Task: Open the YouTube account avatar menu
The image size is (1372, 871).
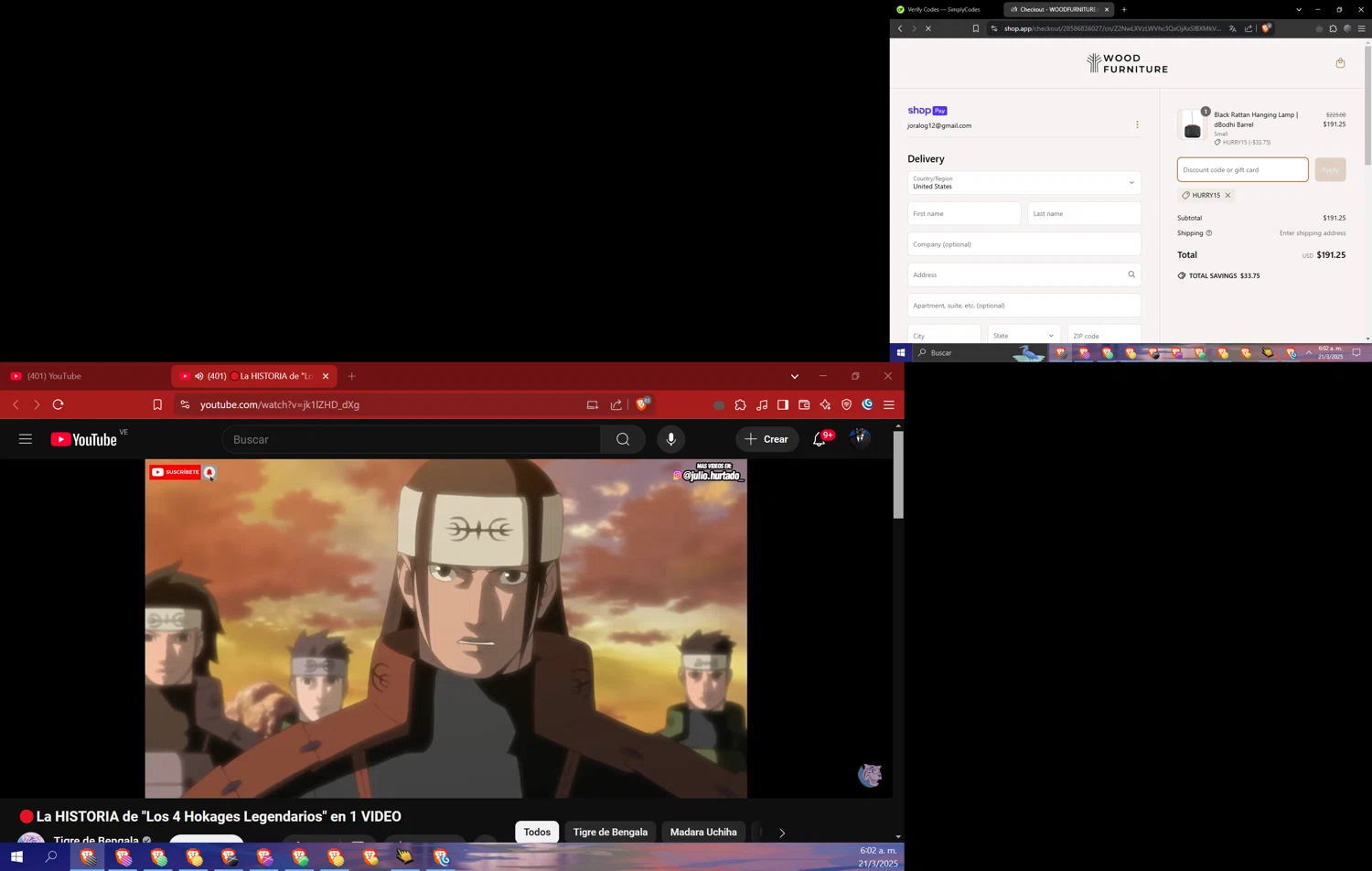Action: 860,439
